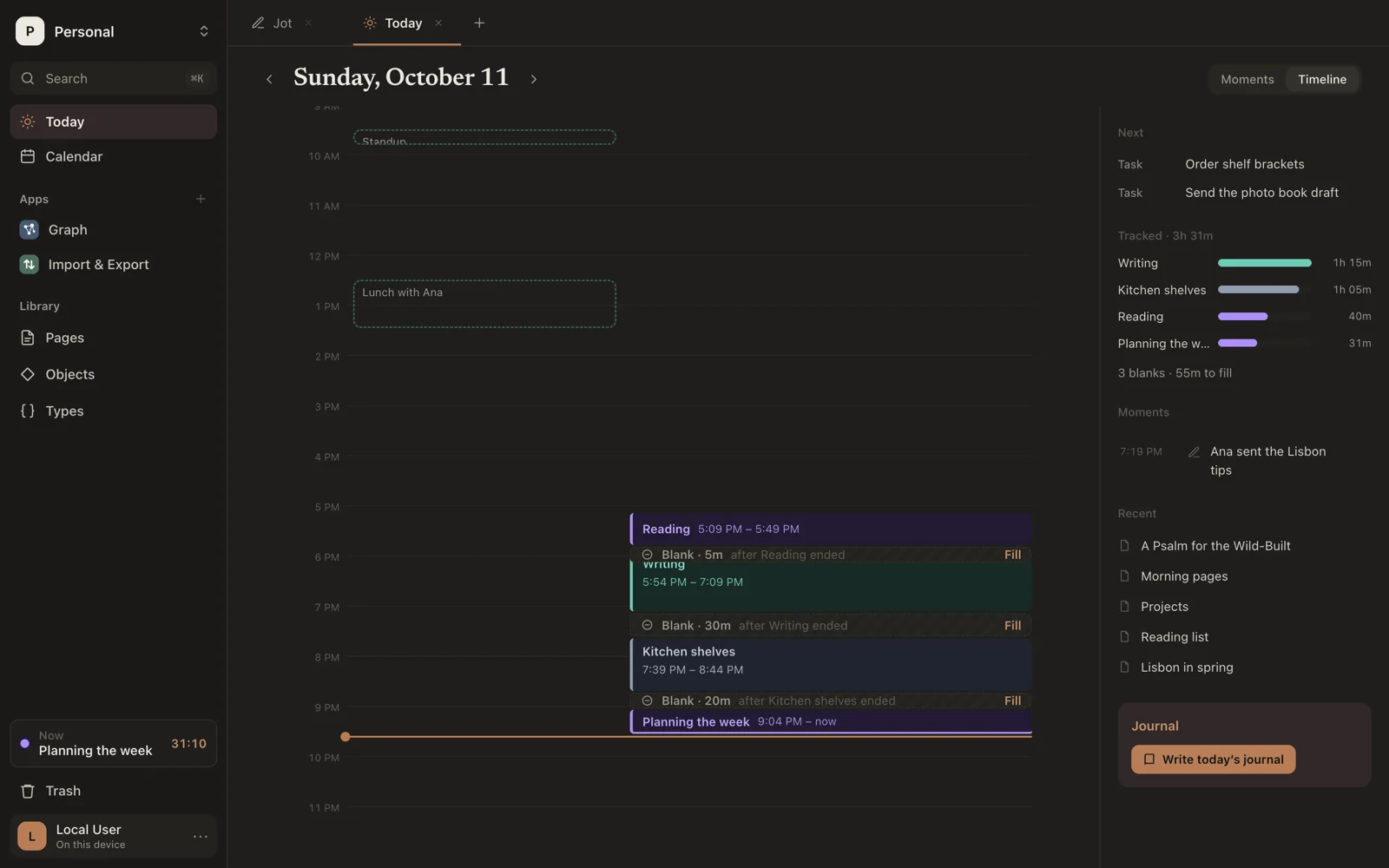
Task: Close the Today tab
Action: 438,23
